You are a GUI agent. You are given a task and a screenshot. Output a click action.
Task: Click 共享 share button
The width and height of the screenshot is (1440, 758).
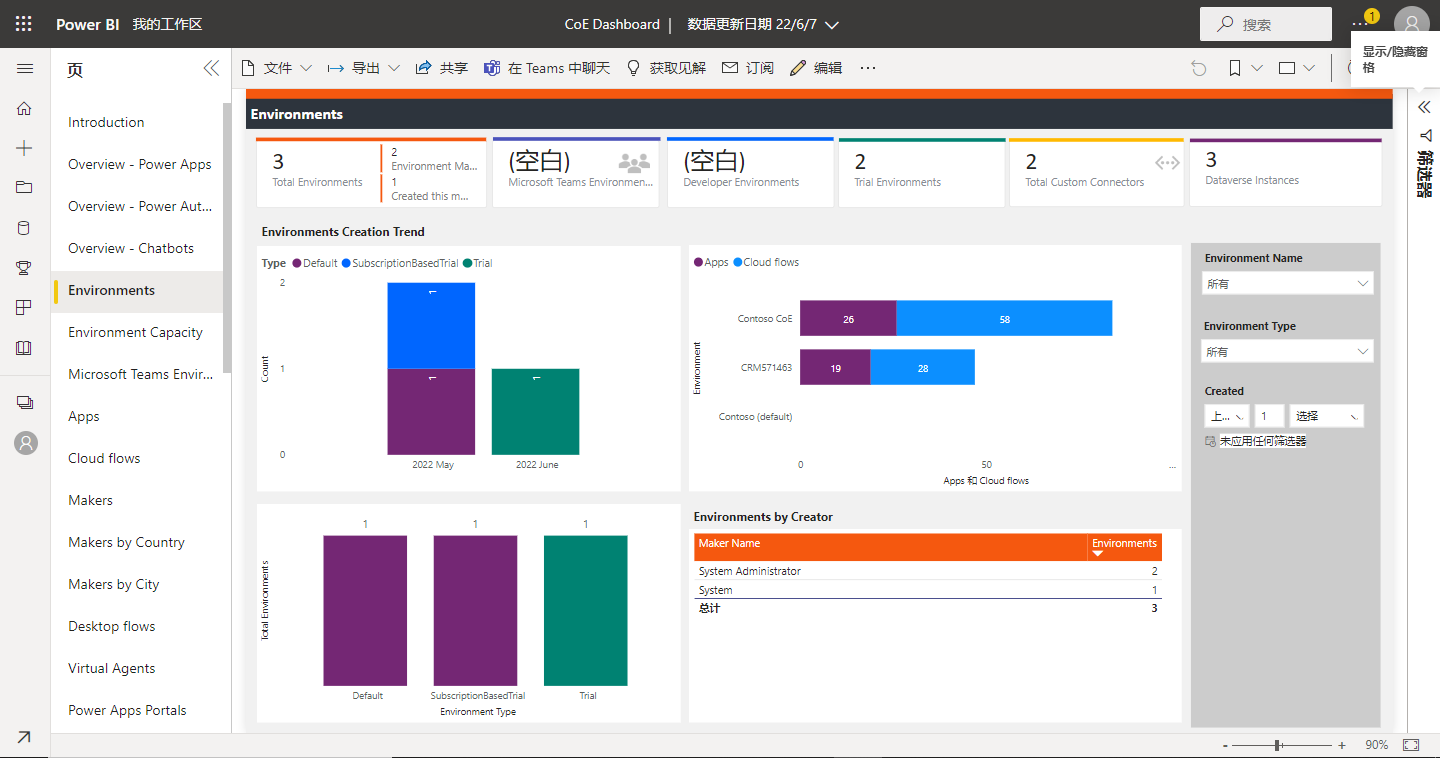pyautogui.click(x=442, y=68)
